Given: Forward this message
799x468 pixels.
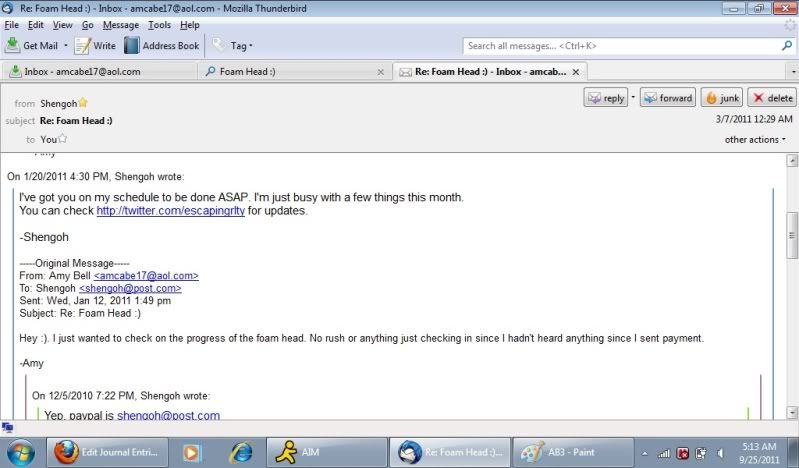Looking at the screenshot, I should [668, 98].
